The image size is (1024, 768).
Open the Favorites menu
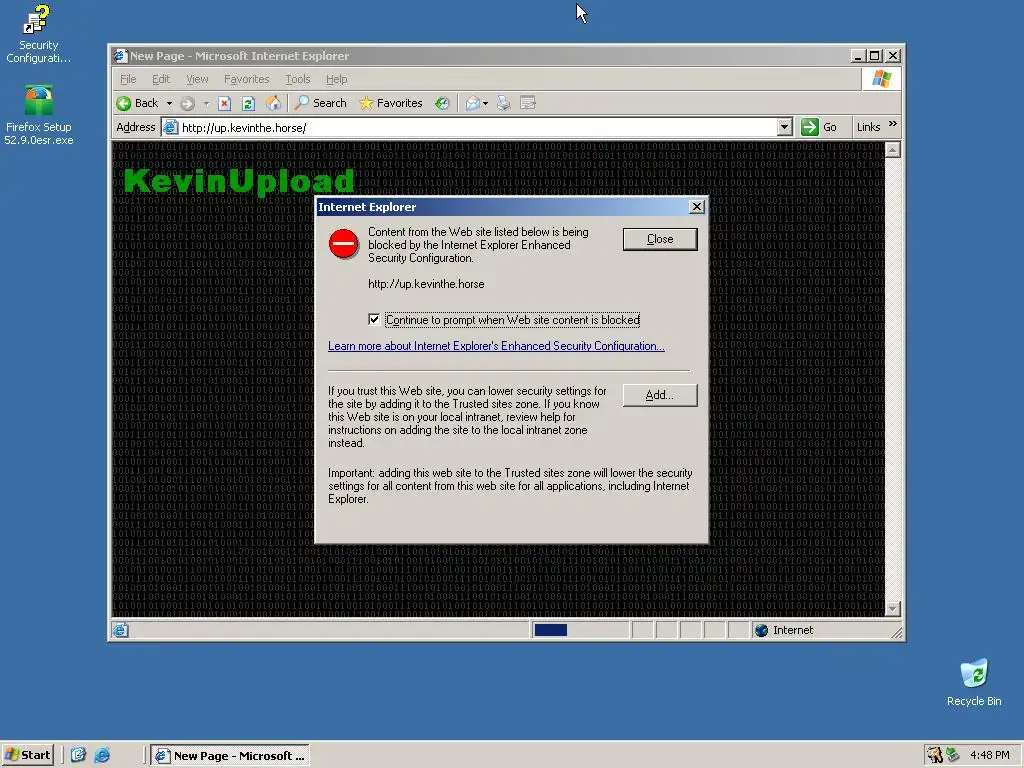(246, 79)
